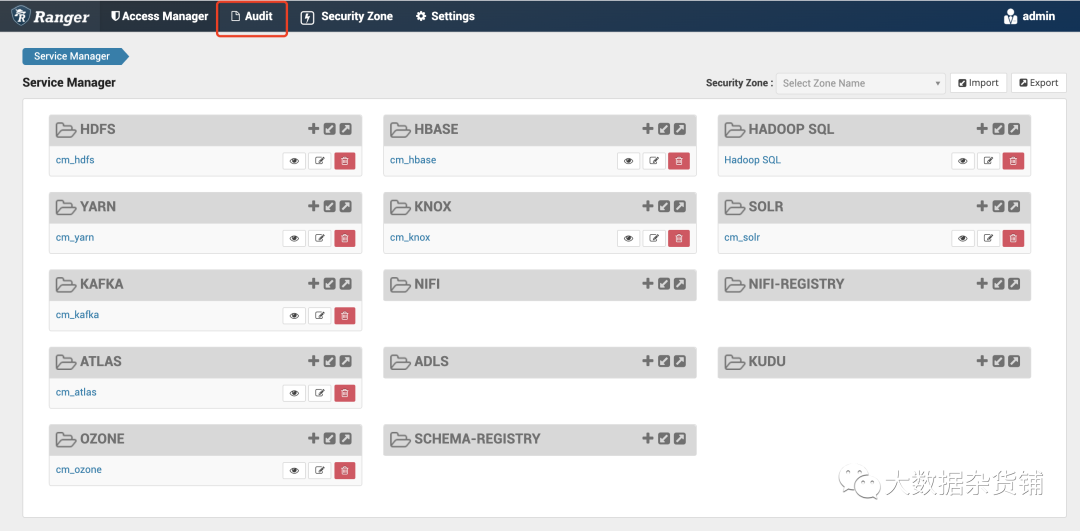Click the HDFS import icon
This screenshot has width=1080, height=531.
coord(330,129)
